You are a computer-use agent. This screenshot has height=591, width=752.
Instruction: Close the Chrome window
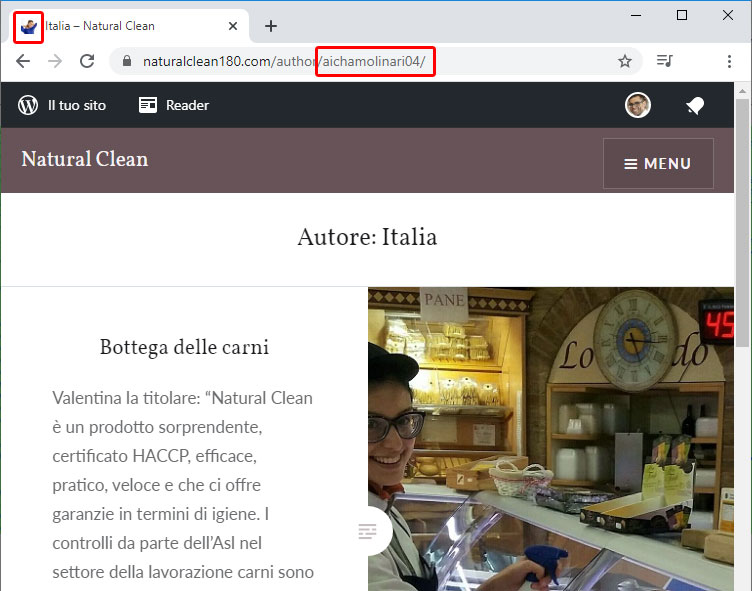[728, 15]
